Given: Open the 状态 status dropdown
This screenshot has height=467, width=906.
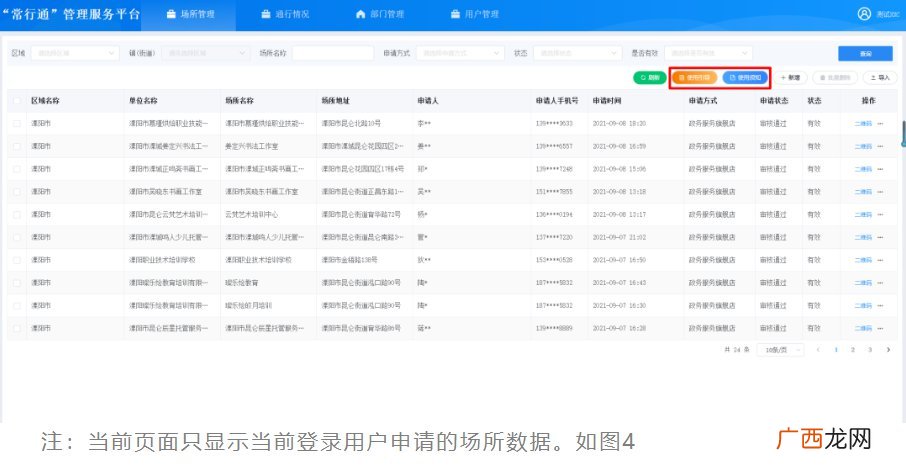Looking at the screenshot, I should [578, 53].
